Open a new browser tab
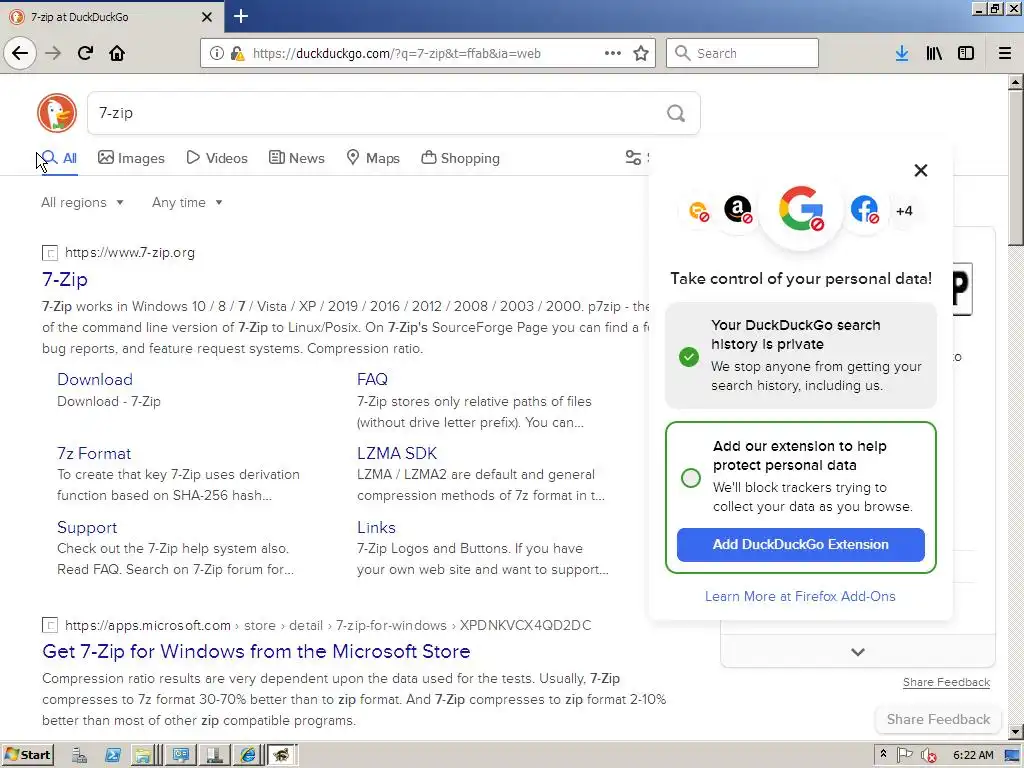Image resolution: width=1024 pixels, height=768 pixels. (x=240, y=16)
